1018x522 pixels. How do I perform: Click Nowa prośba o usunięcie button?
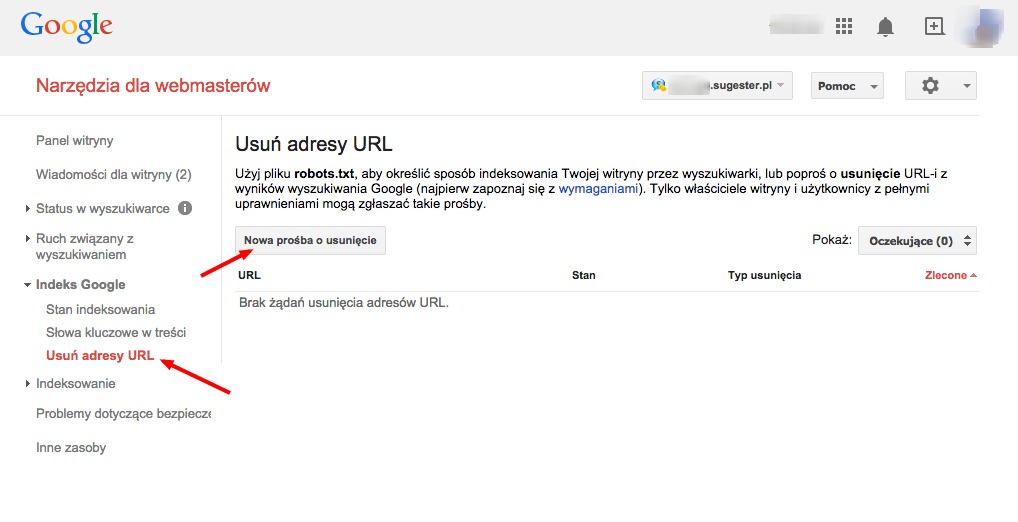310,240
